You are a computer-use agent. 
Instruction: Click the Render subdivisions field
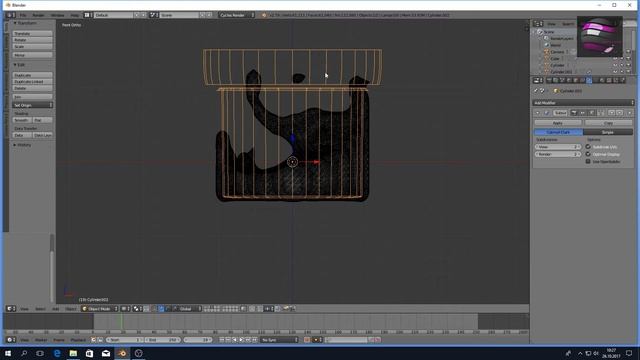(558, 154)
